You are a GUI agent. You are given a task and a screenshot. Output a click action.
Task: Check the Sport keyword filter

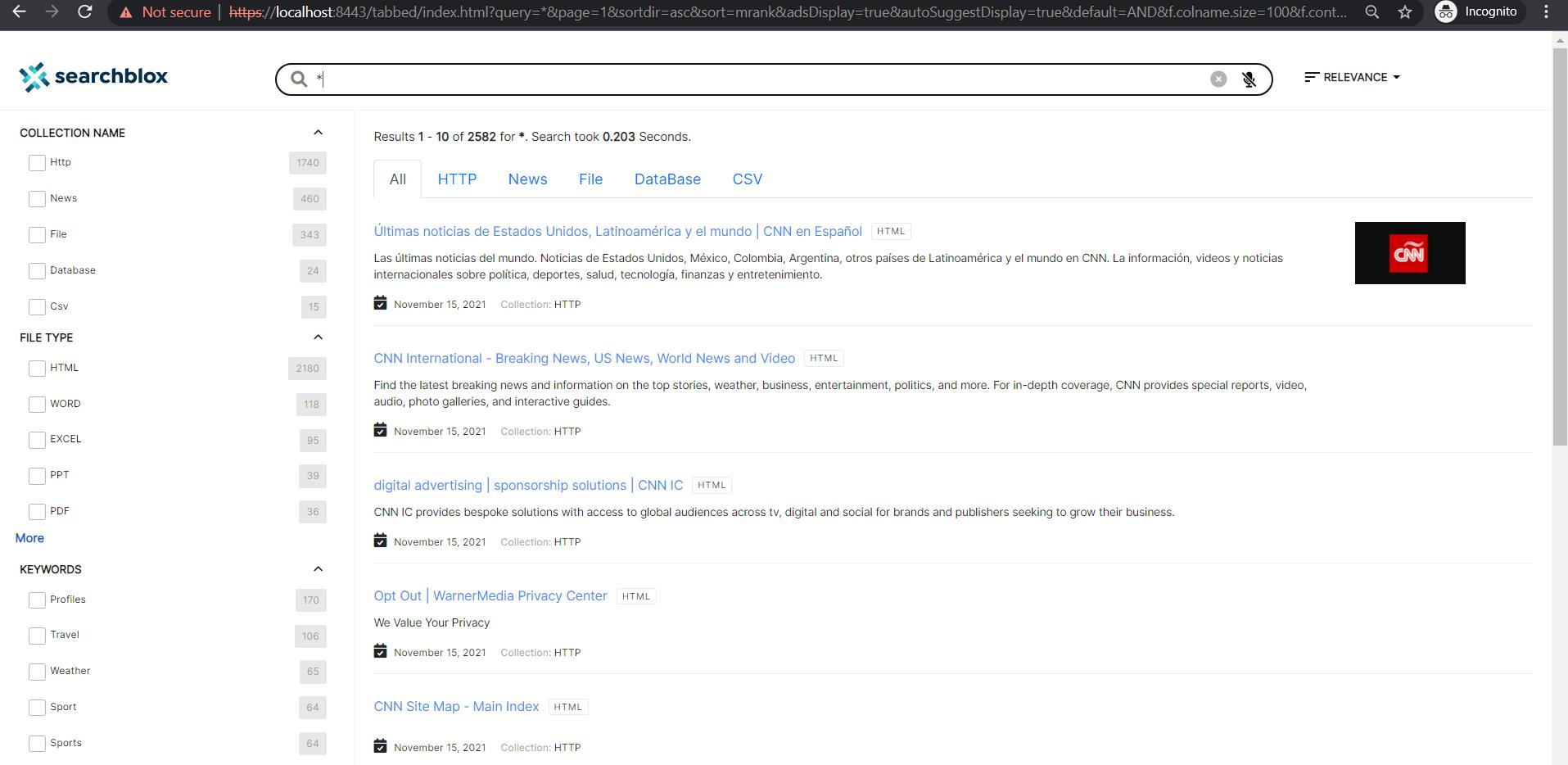(37, 708)
